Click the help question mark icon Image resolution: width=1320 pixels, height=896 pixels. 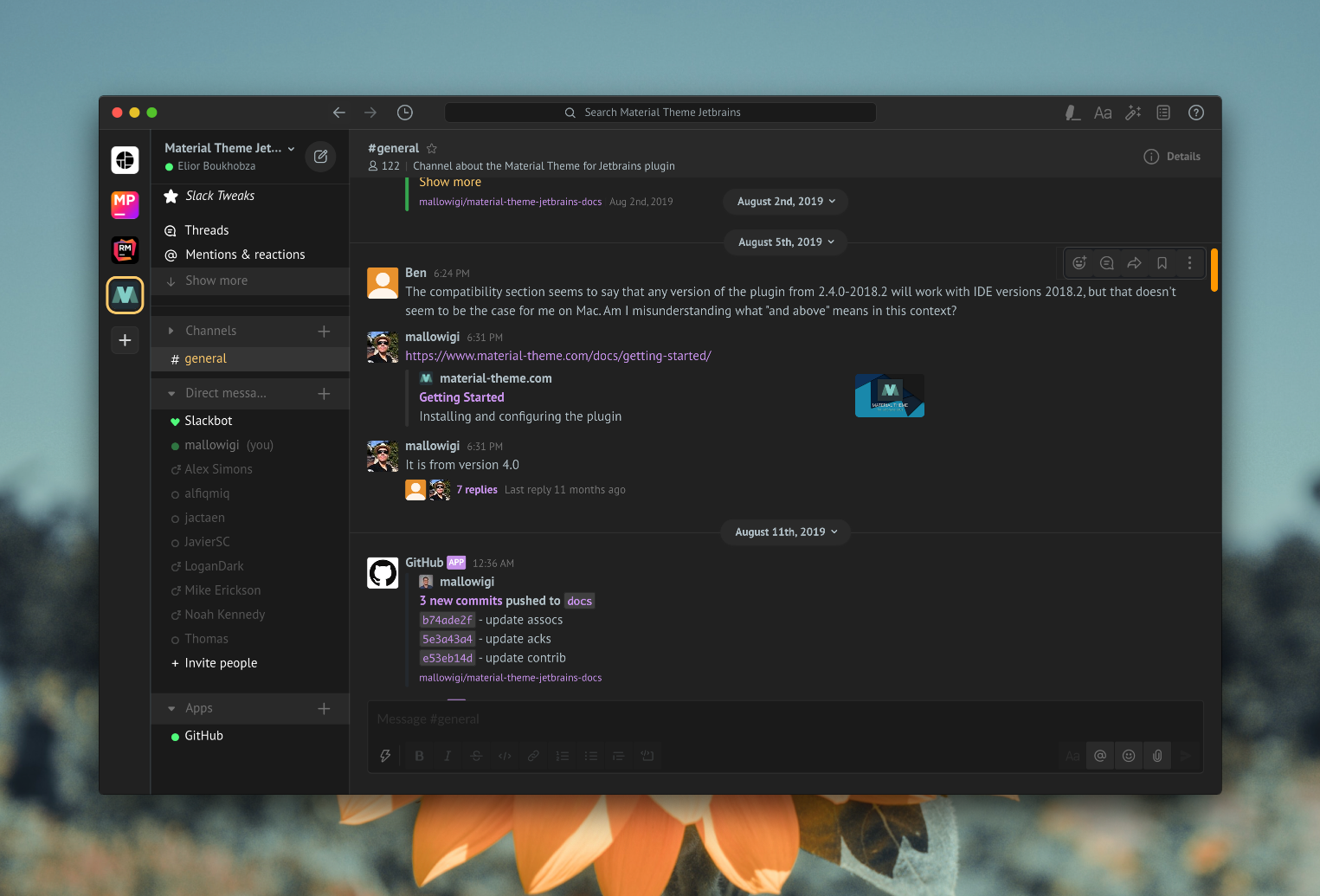1196,113
